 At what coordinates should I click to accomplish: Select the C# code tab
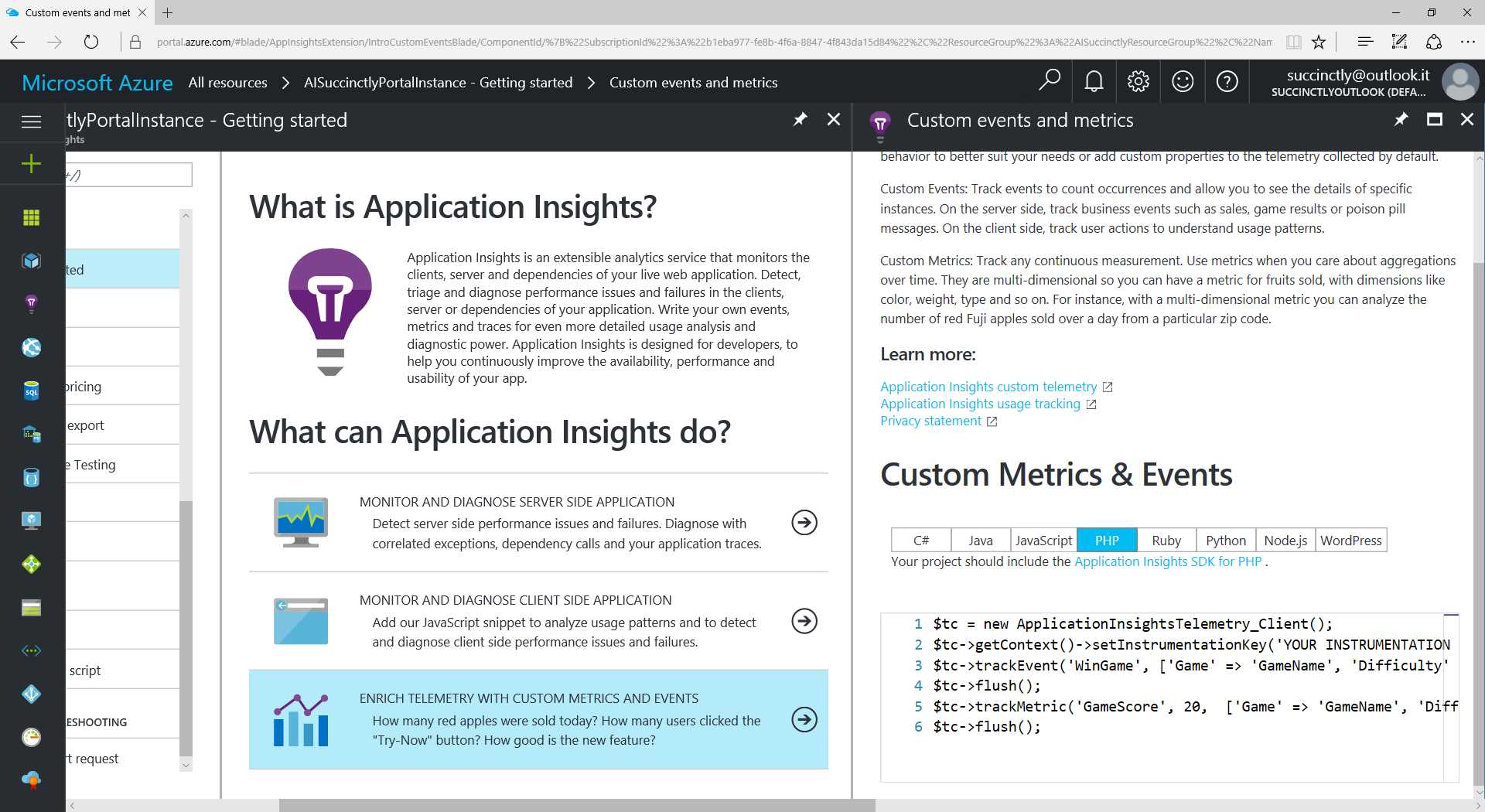[x=921, y=541]
